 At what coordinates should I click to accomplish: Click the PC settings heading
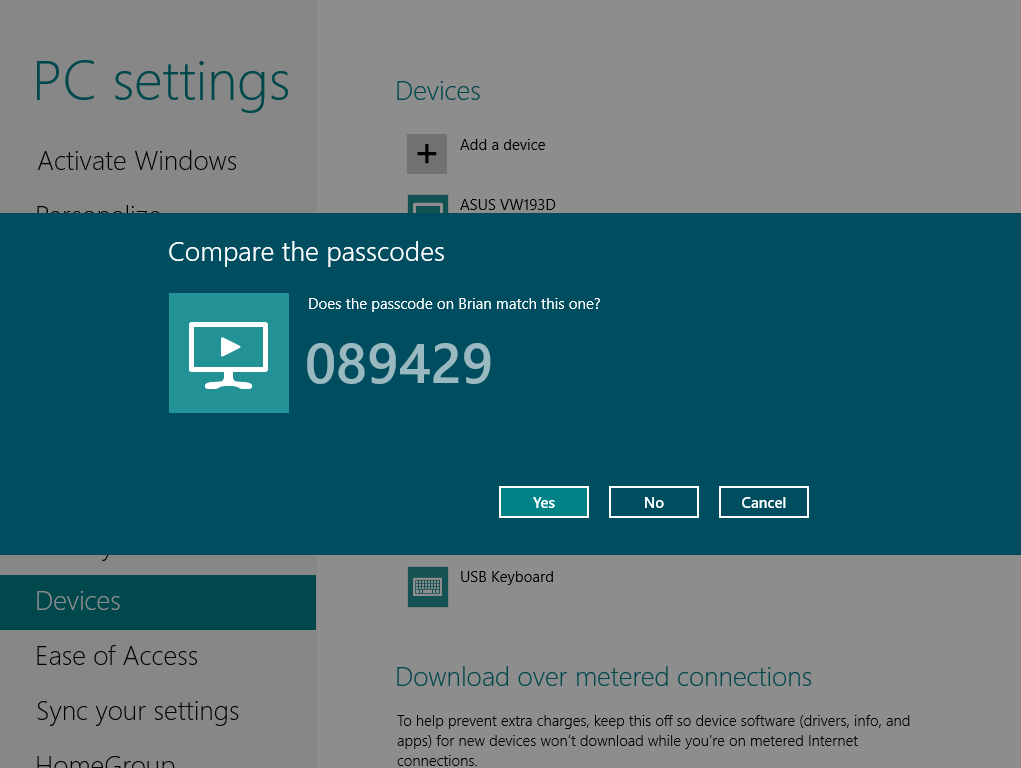click(161, 82)
